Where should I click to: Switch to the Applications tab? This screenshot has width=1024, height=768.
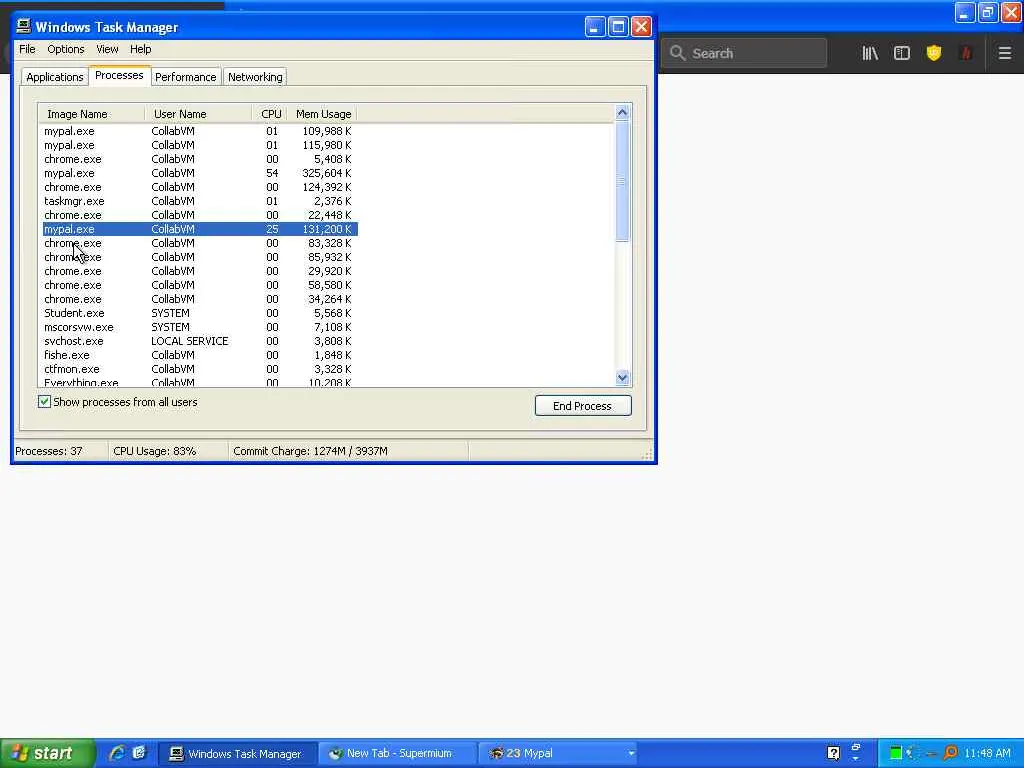[x=55, y=77]
